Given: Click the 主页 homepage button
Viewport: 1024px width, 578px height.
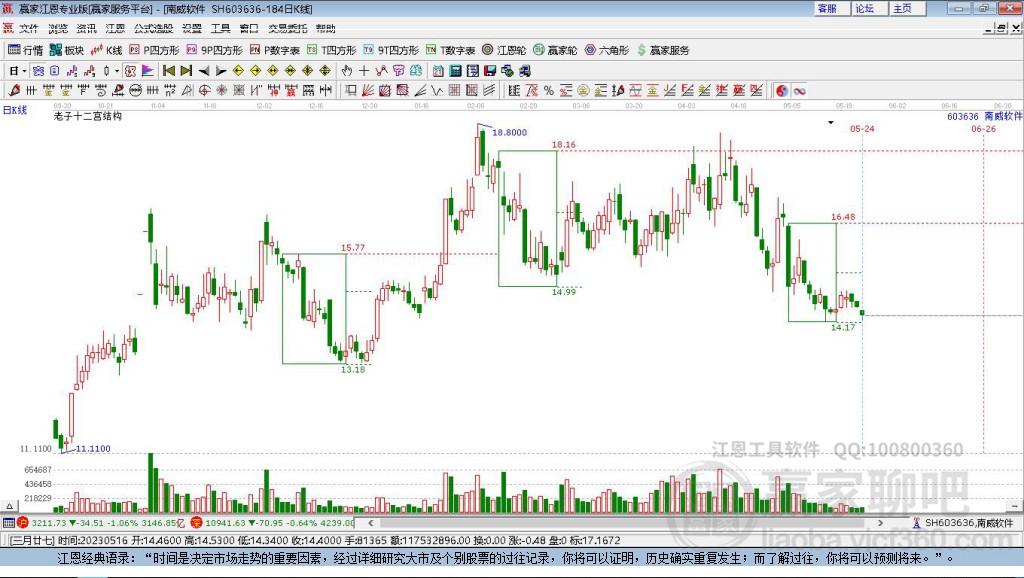Looking at the screenshot, I should [x=906, y=8].
